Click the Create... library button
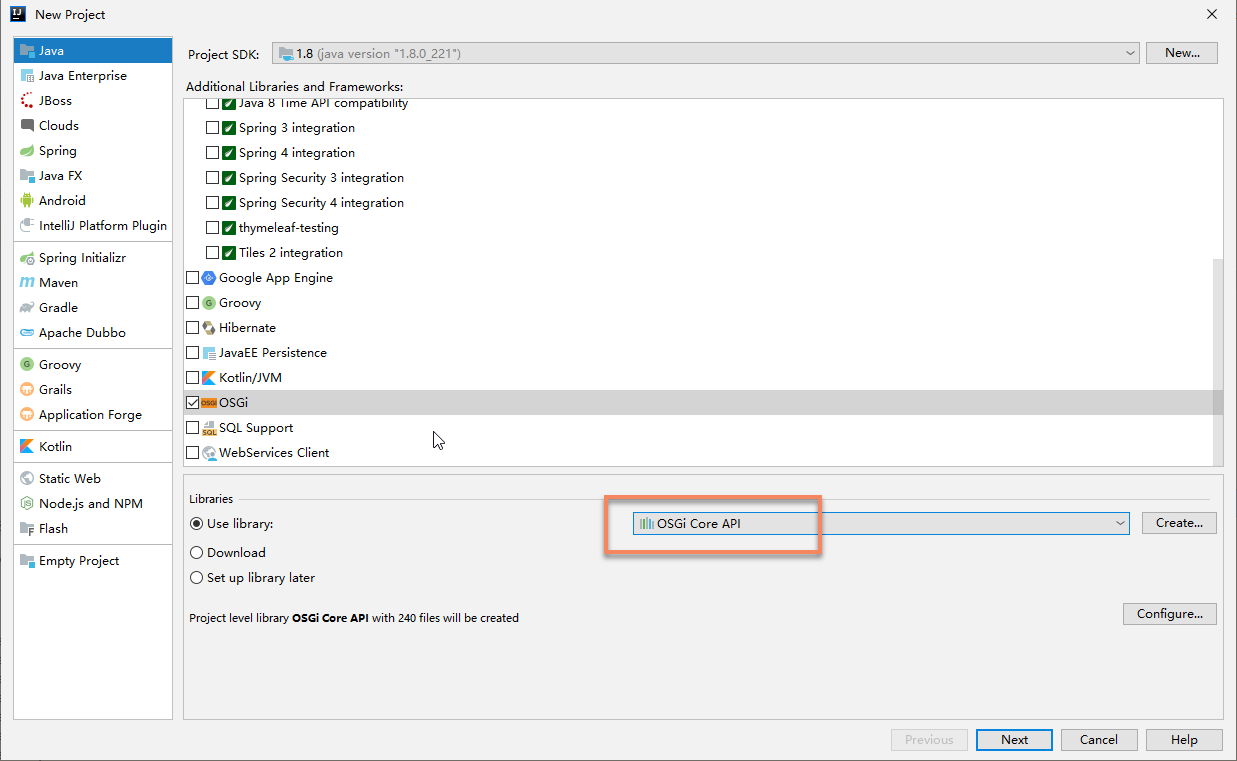Screen dimensions: 1237x761 pos(1179,523)
